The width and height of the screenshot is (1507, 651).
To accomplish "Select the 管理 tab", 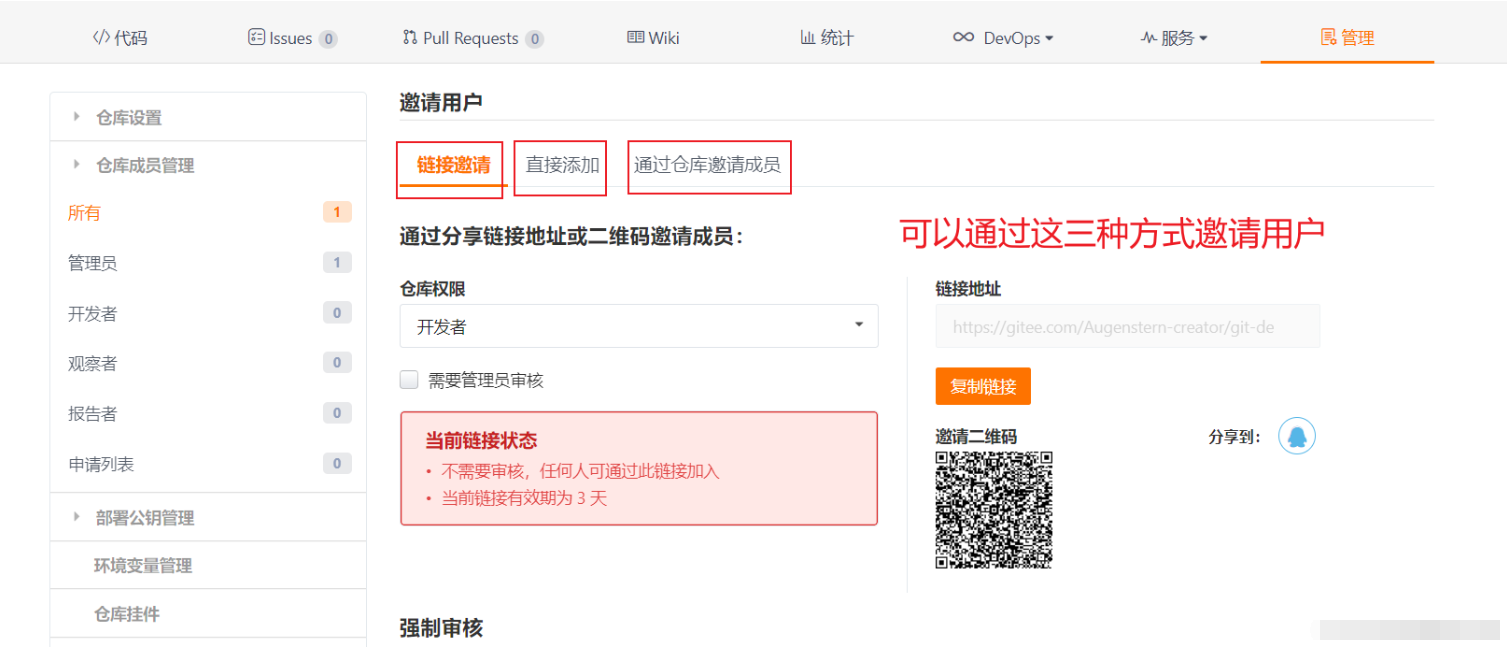I will 1347,38.
